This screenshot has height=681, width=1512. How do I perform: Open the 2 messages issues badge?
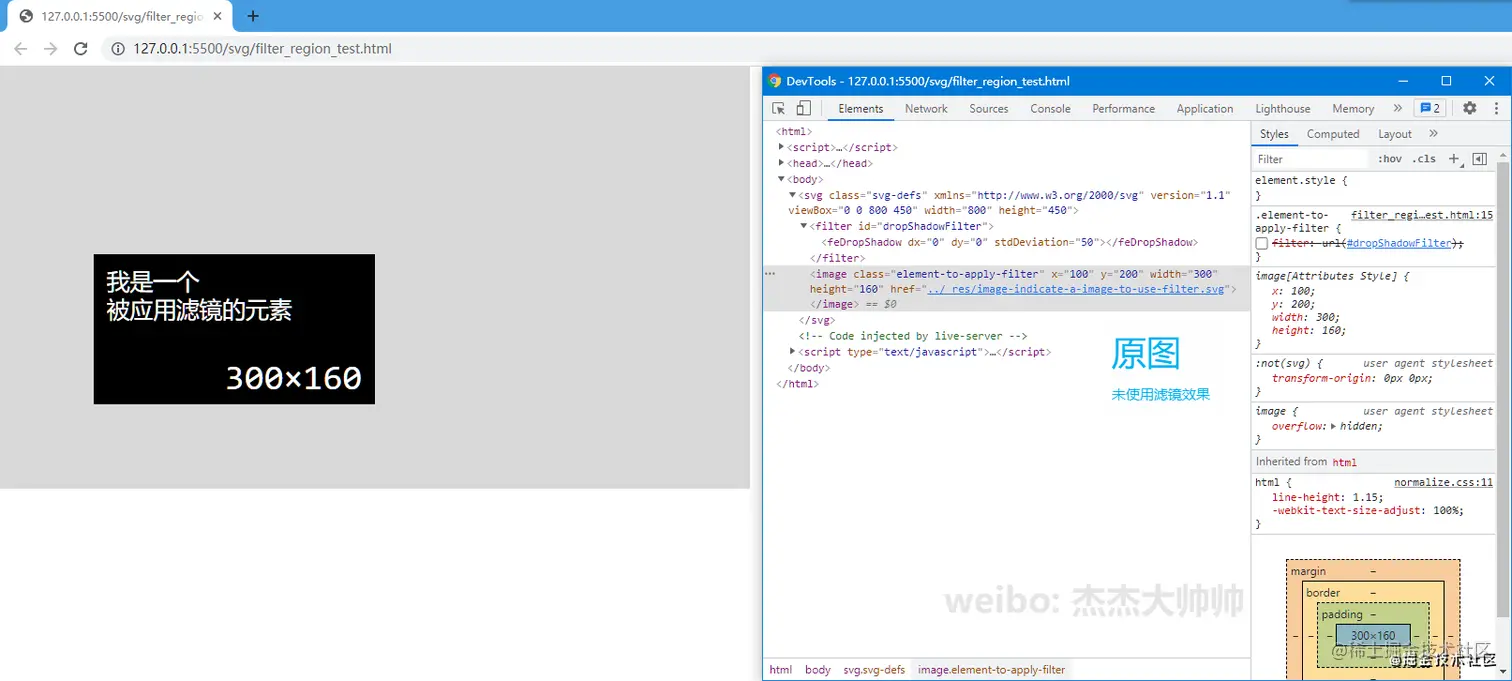pos(1429,109)
